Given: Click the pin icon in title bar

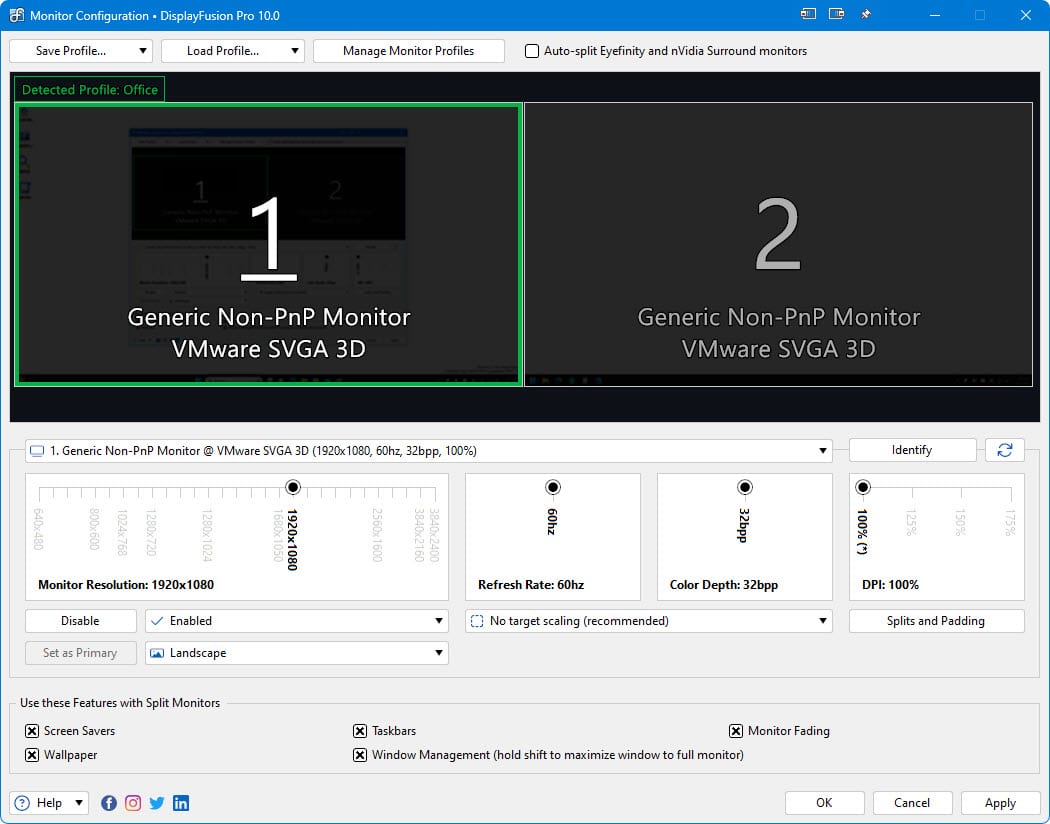Looking at the screenshot, I should [x=865, y=15].
